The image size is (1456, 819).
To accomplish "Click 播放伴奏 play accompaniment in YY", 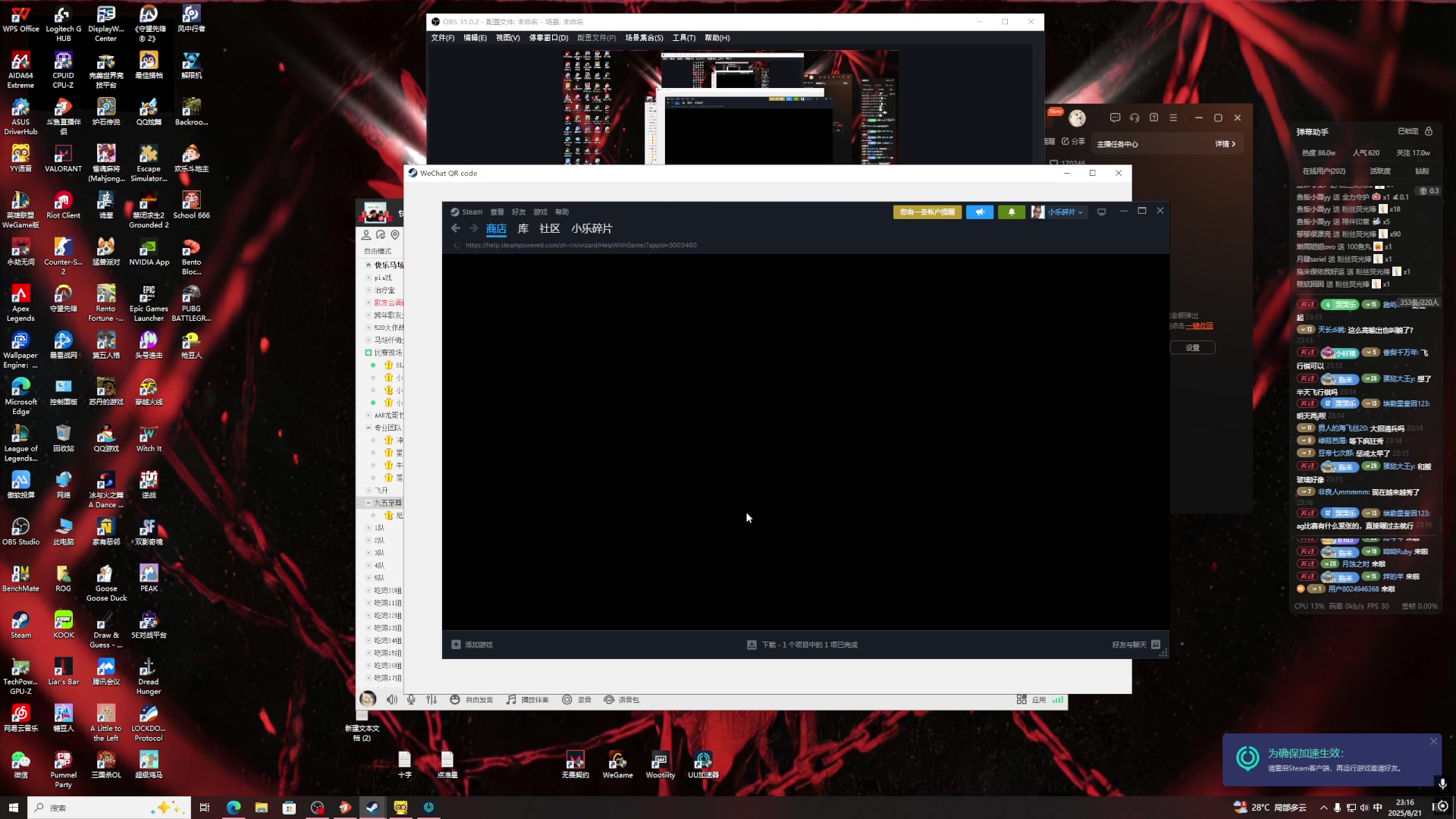I will [528, 700].
